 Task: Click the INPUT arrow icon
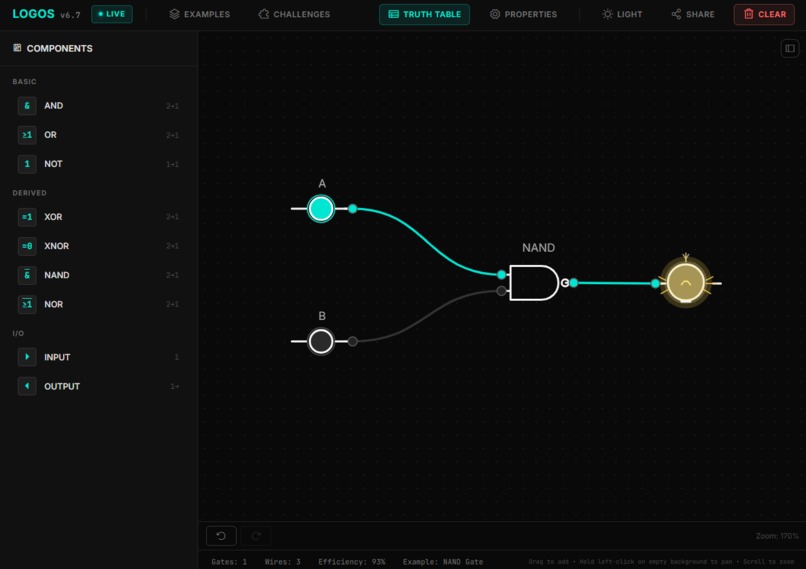tap(27, 357)
